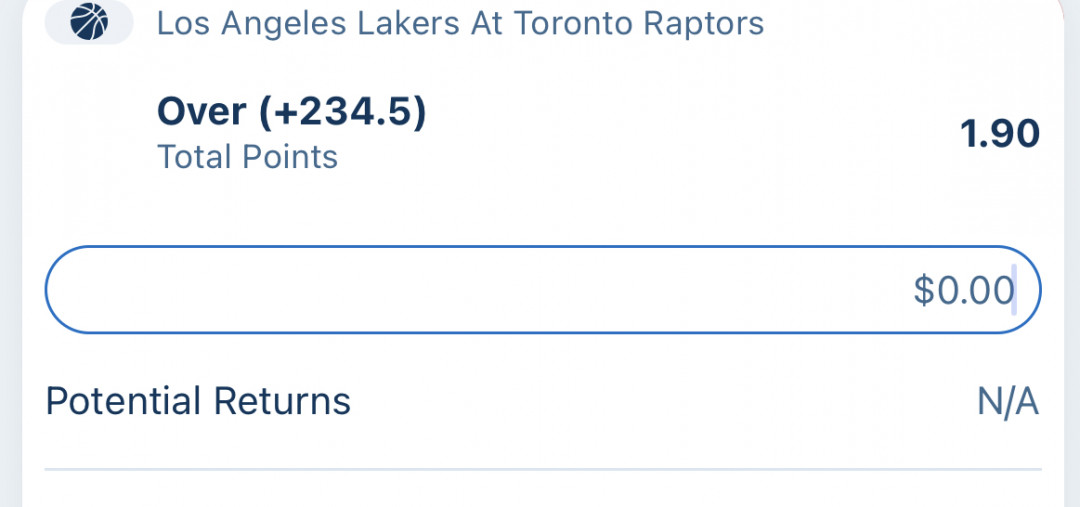Click the words Los Angeles Lakers
Screen dimensions: 1080x507
[x=309, y=24]
